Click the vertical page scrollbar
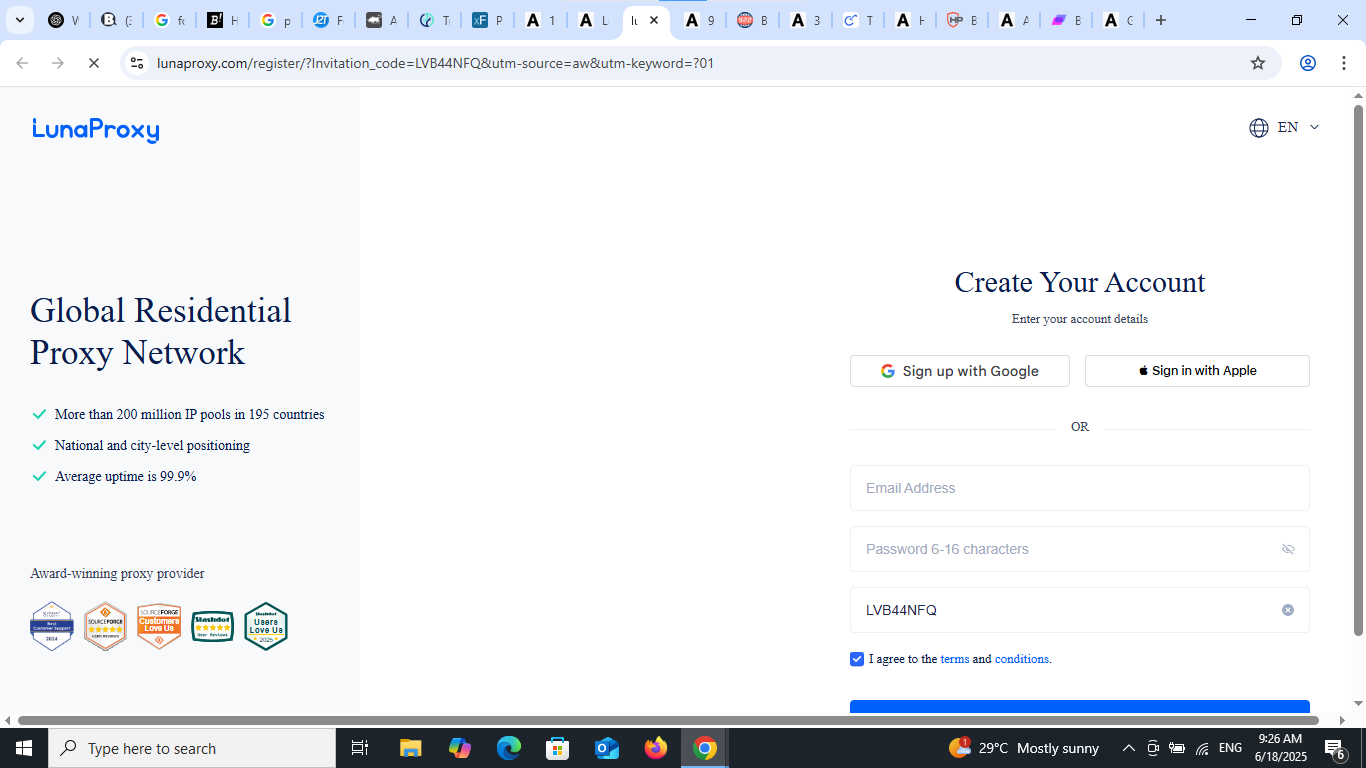The image size is (1366, 768). (x=1358, y=370)
